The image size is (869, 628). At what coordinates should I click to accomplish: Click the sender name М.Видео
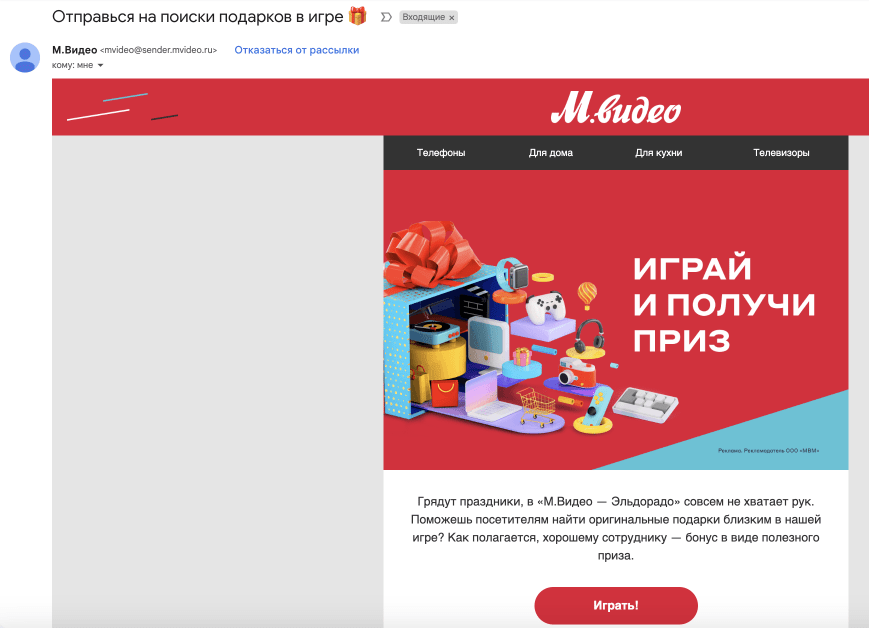point(74,50)
